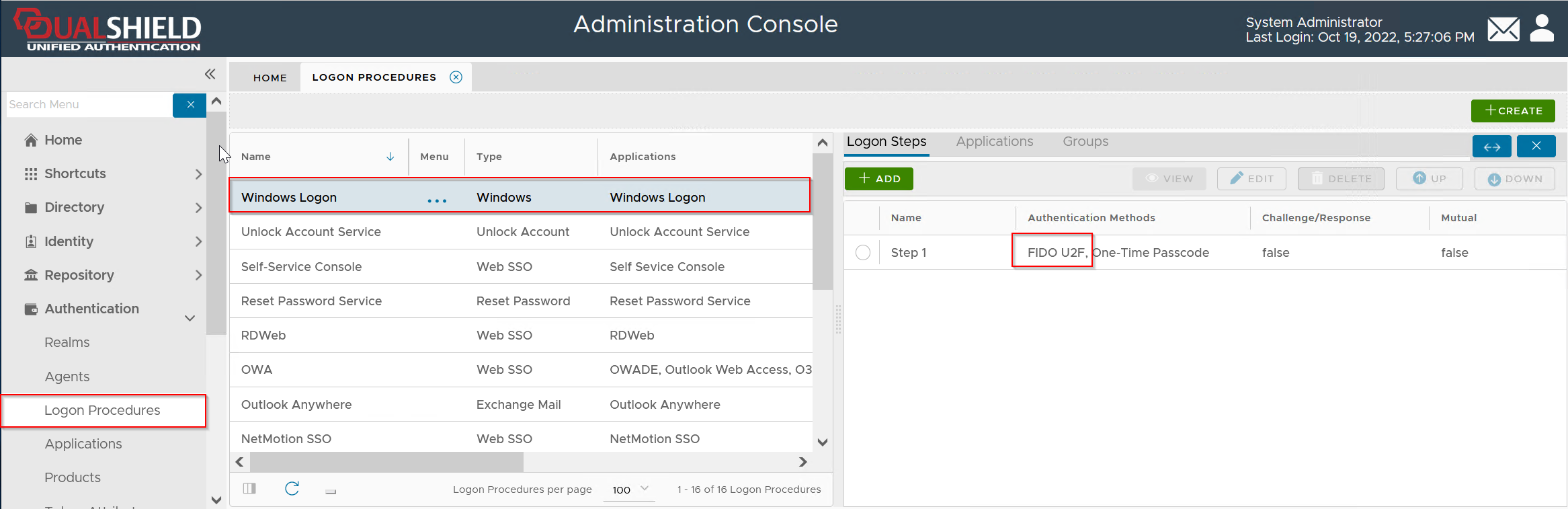This screenshot has height=509, width=1568.
Task: Expand panel using blue double-arrow button
Action: [x=1491, y=147]
